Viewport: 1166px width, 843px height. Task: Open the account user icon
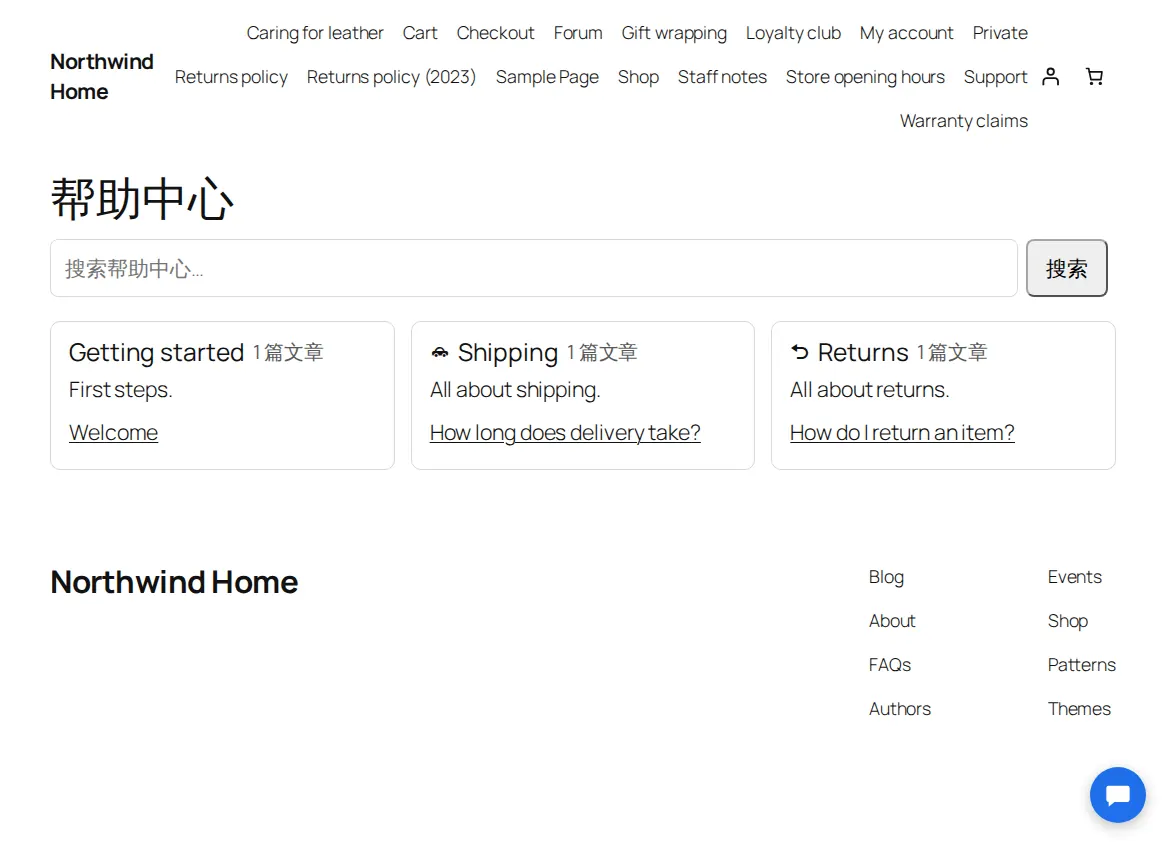pos(1050,77)
